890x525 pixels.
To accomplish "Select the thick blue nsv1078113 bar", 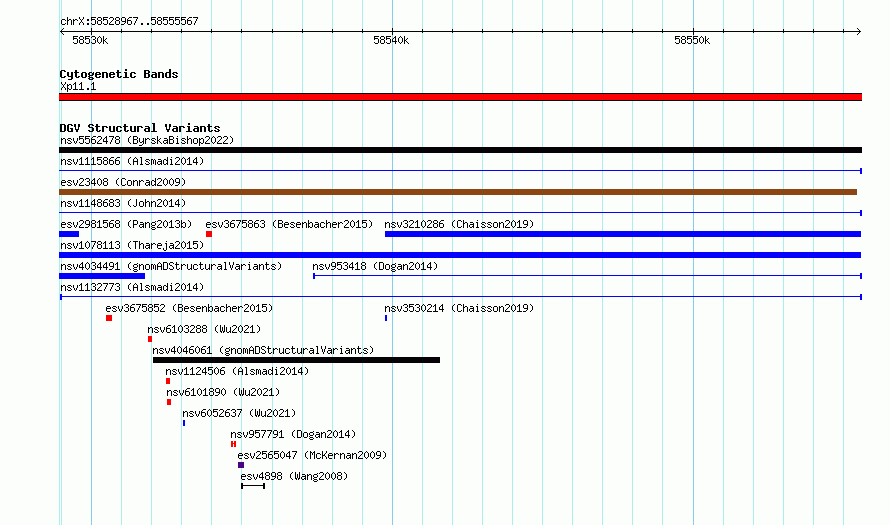I will tap(460, 255).
